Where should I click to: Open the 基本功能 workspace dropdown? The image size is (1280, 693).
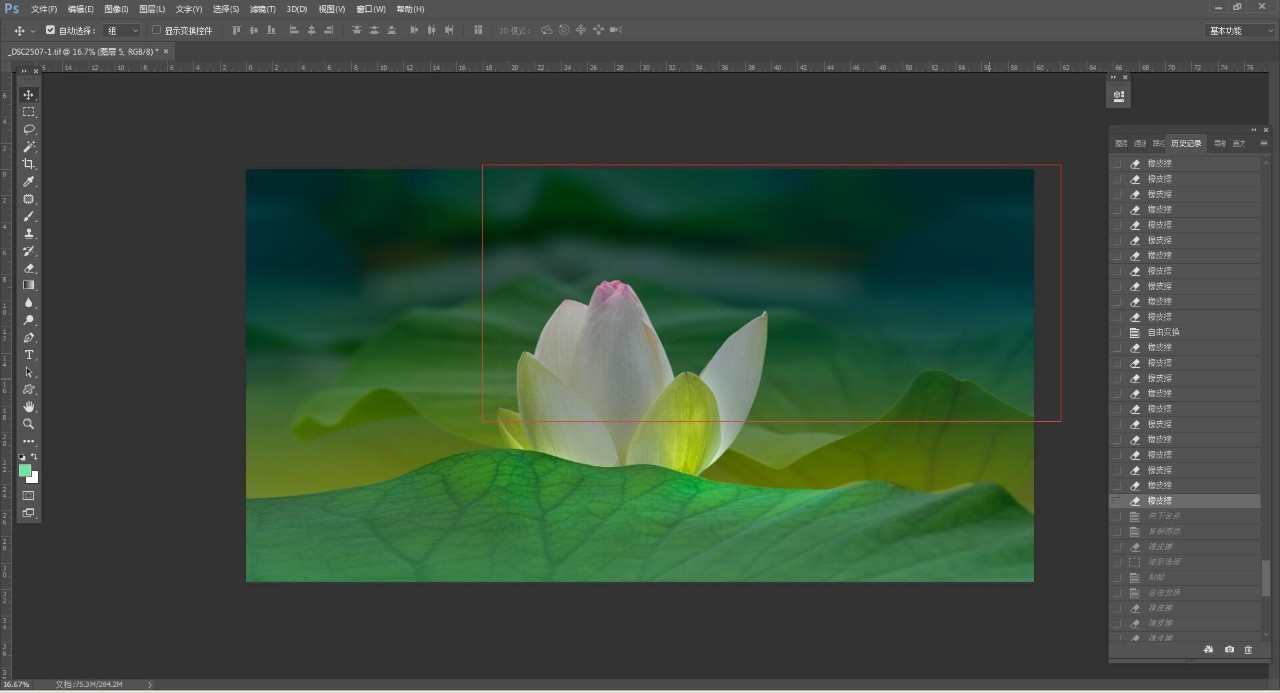(1238, 31)
